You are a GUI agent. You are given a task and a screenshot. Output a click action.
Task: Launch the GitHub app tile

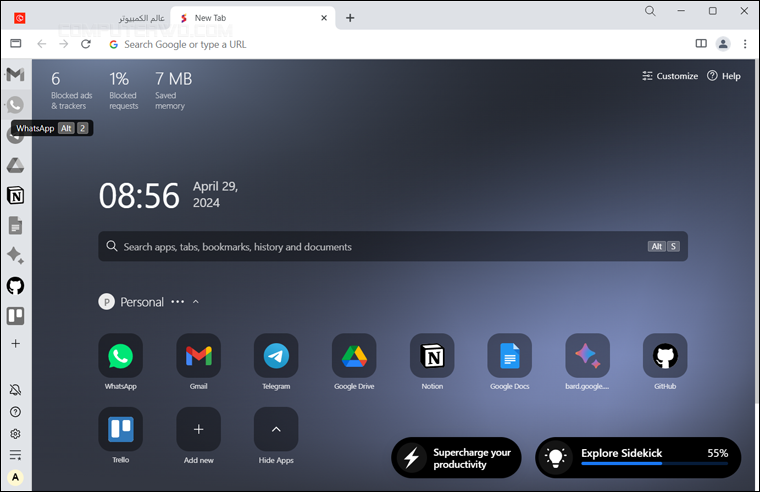click(665, 356)
